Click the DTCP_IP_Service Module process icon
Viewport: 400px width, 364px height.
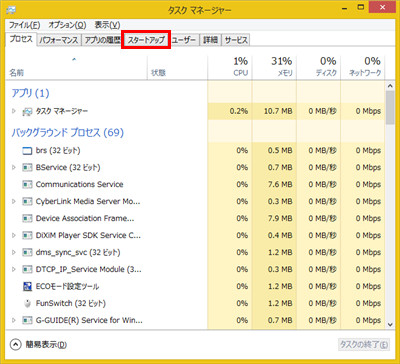27,269
